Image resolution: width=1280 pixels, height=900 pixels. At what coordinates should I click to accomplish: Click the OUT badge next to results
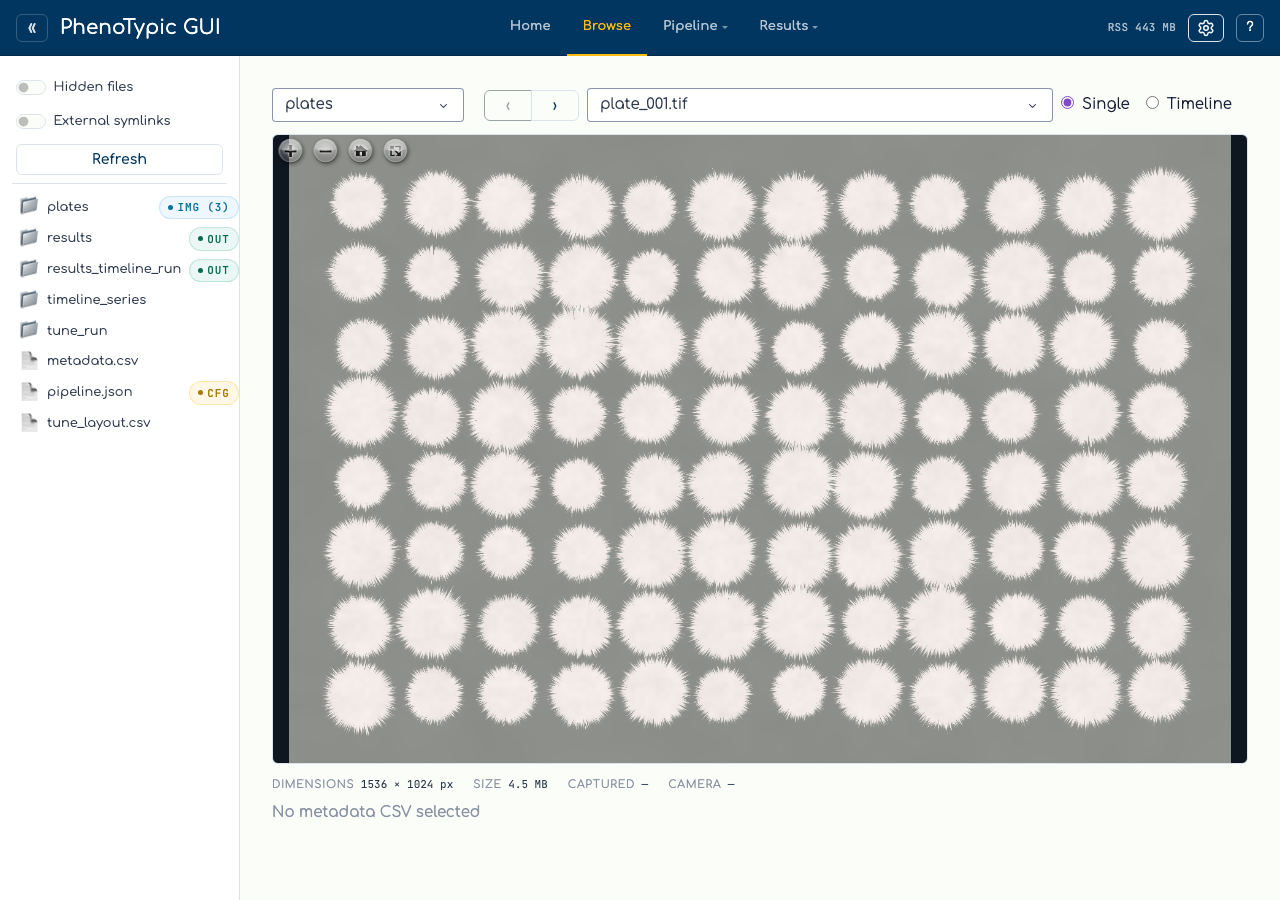[x=213, y=239]
